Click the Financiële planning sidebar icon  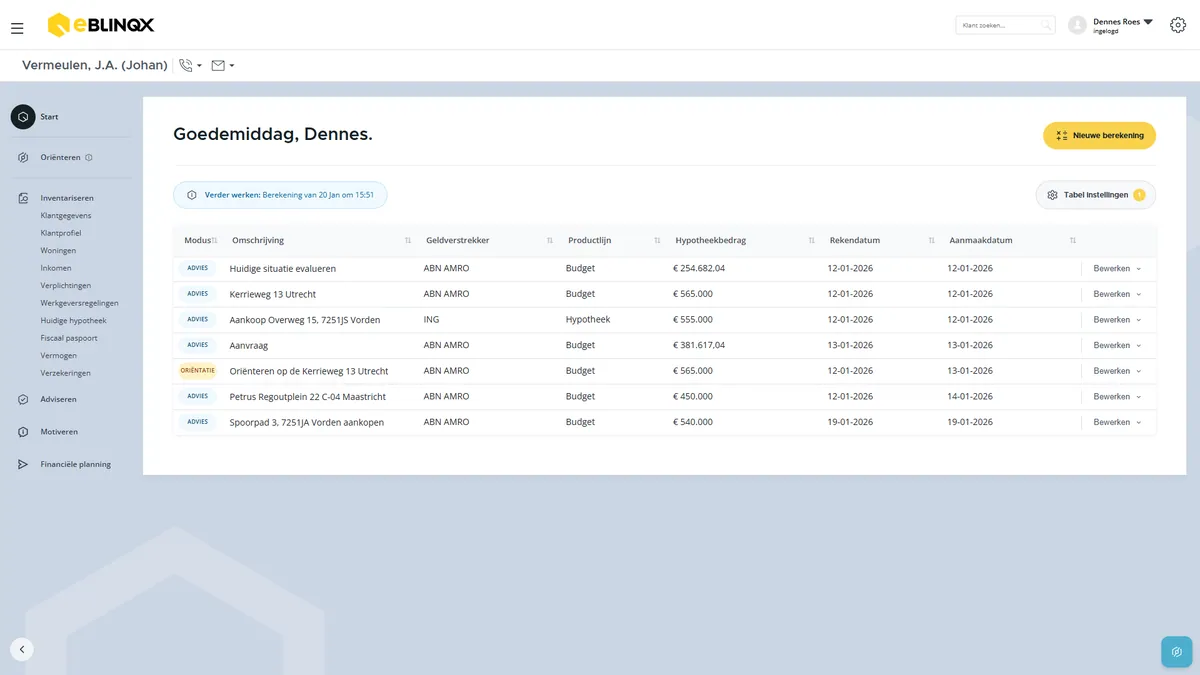point(23,464)
